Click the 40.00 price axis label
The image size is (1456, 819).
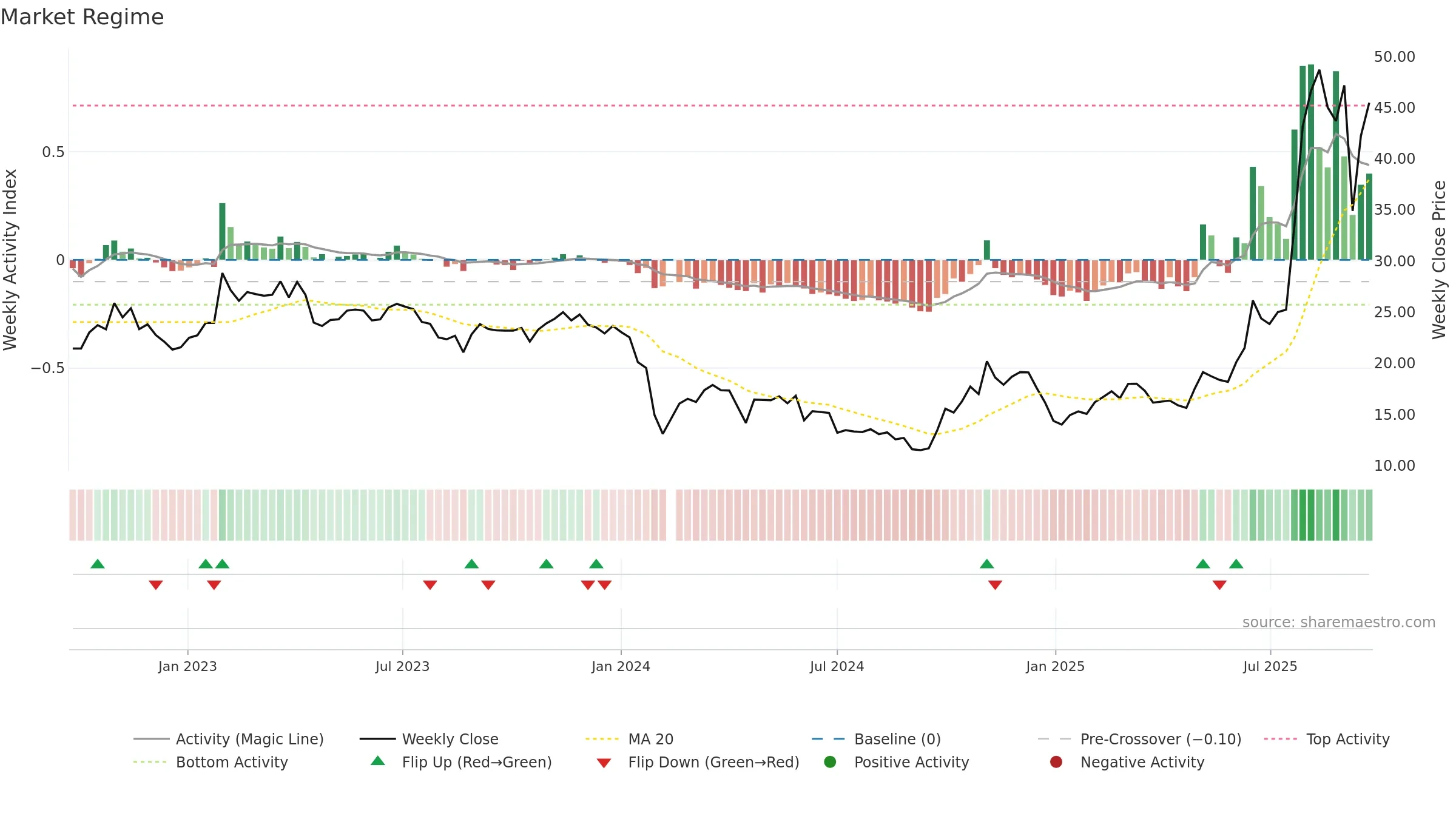(1394, 158)
